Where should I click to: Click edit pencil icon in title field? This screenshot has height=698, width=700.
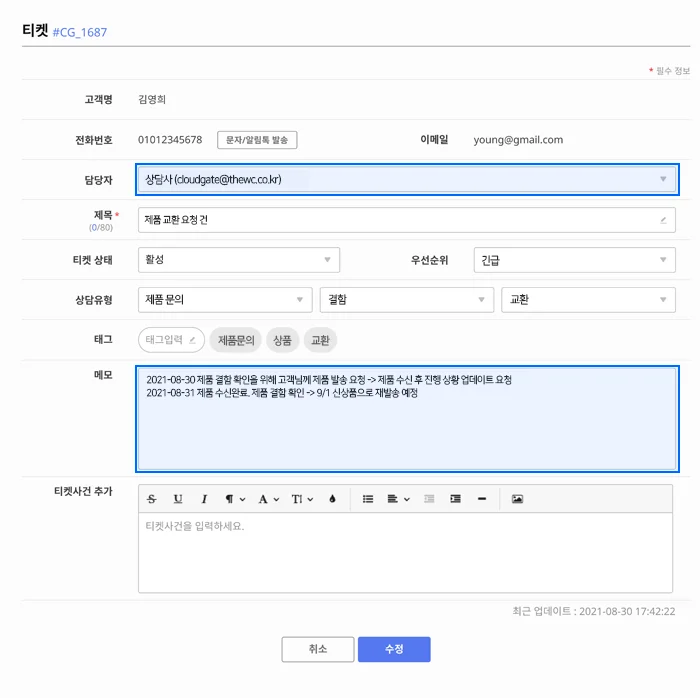[x=663, y=220]
